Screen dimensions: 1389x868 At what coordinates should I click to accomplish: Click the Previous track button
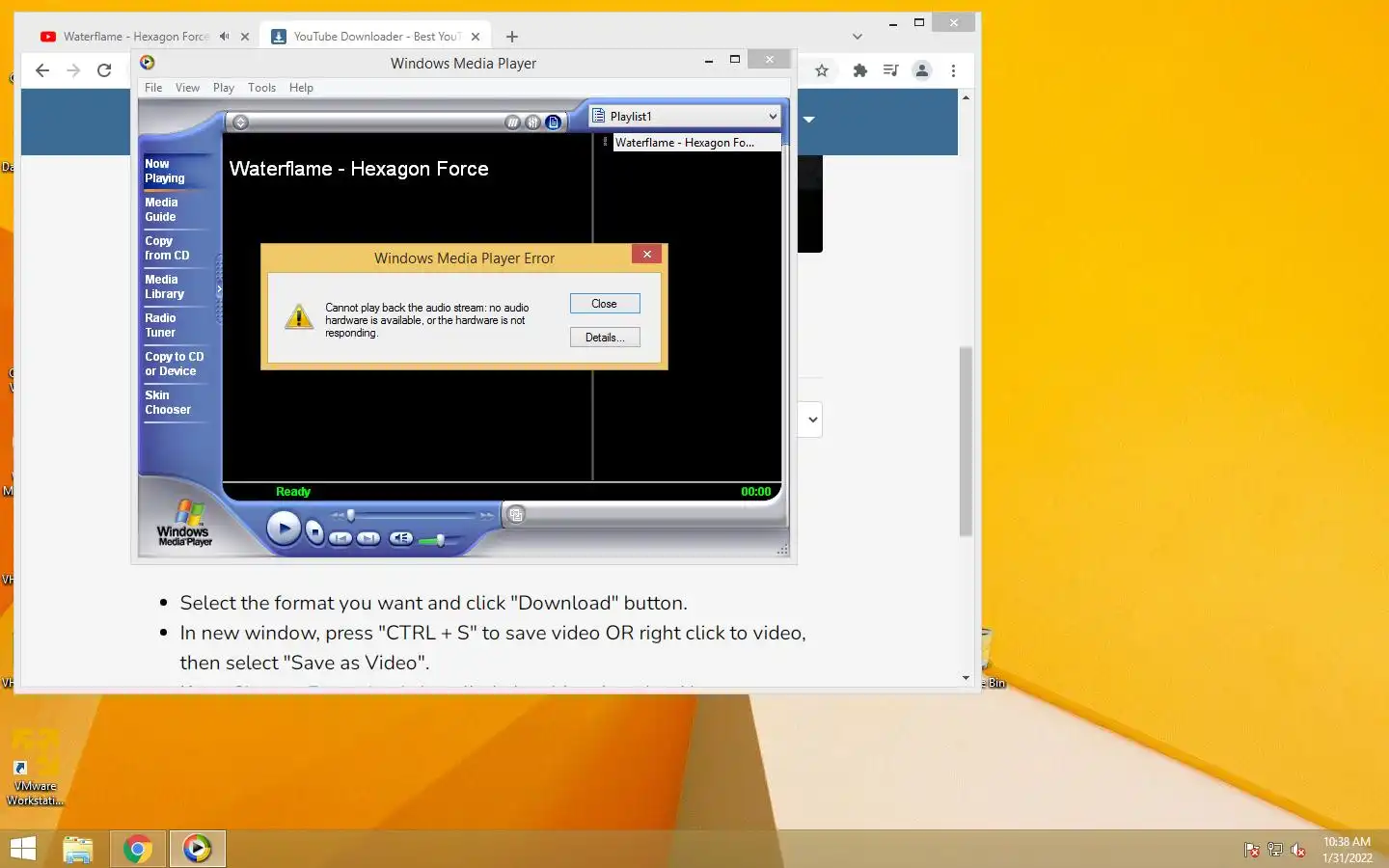pyautogui.click(x=340, y=538)
